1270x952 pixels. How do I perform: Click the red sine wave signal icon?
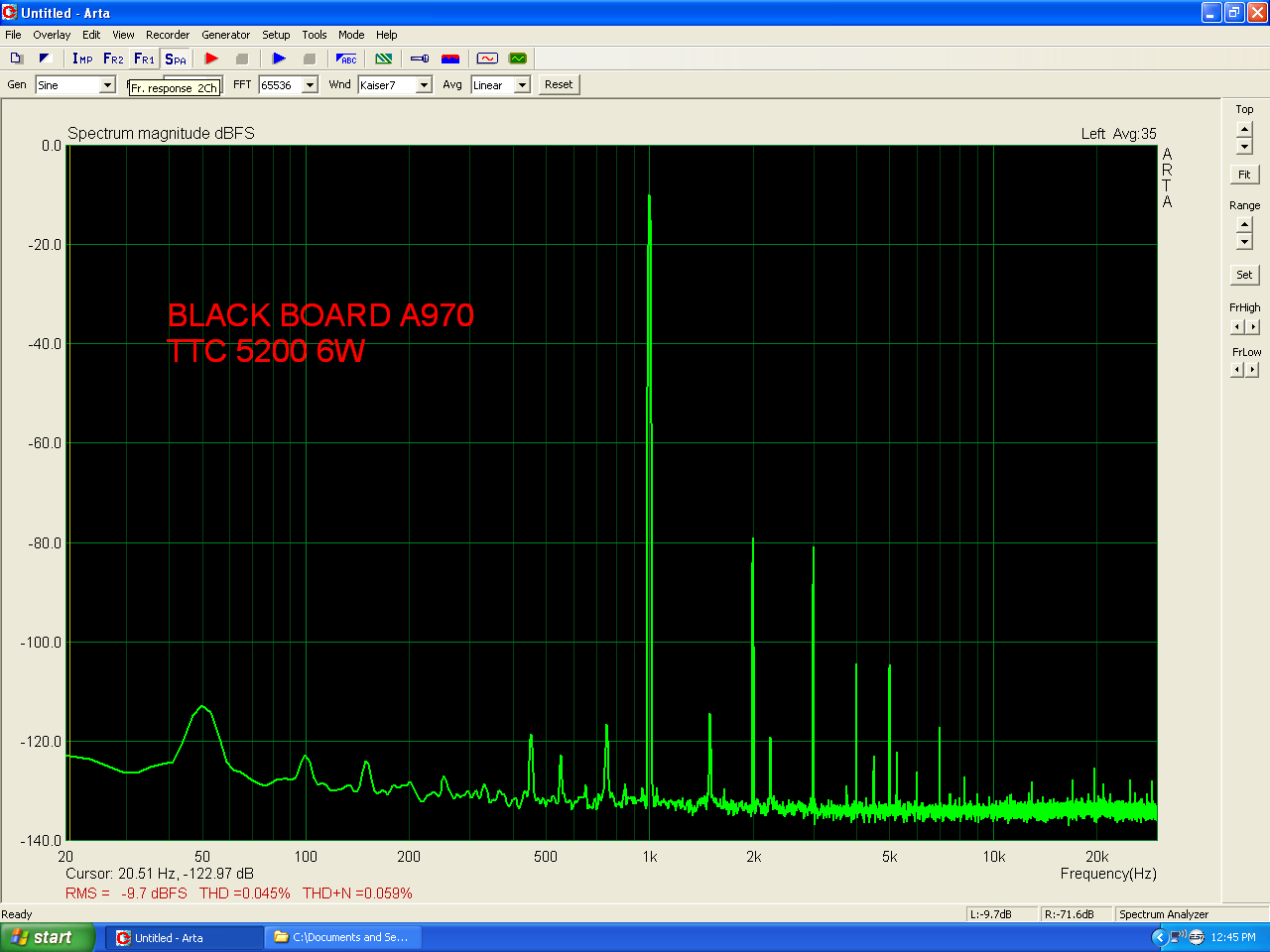[x=487, y=59]
